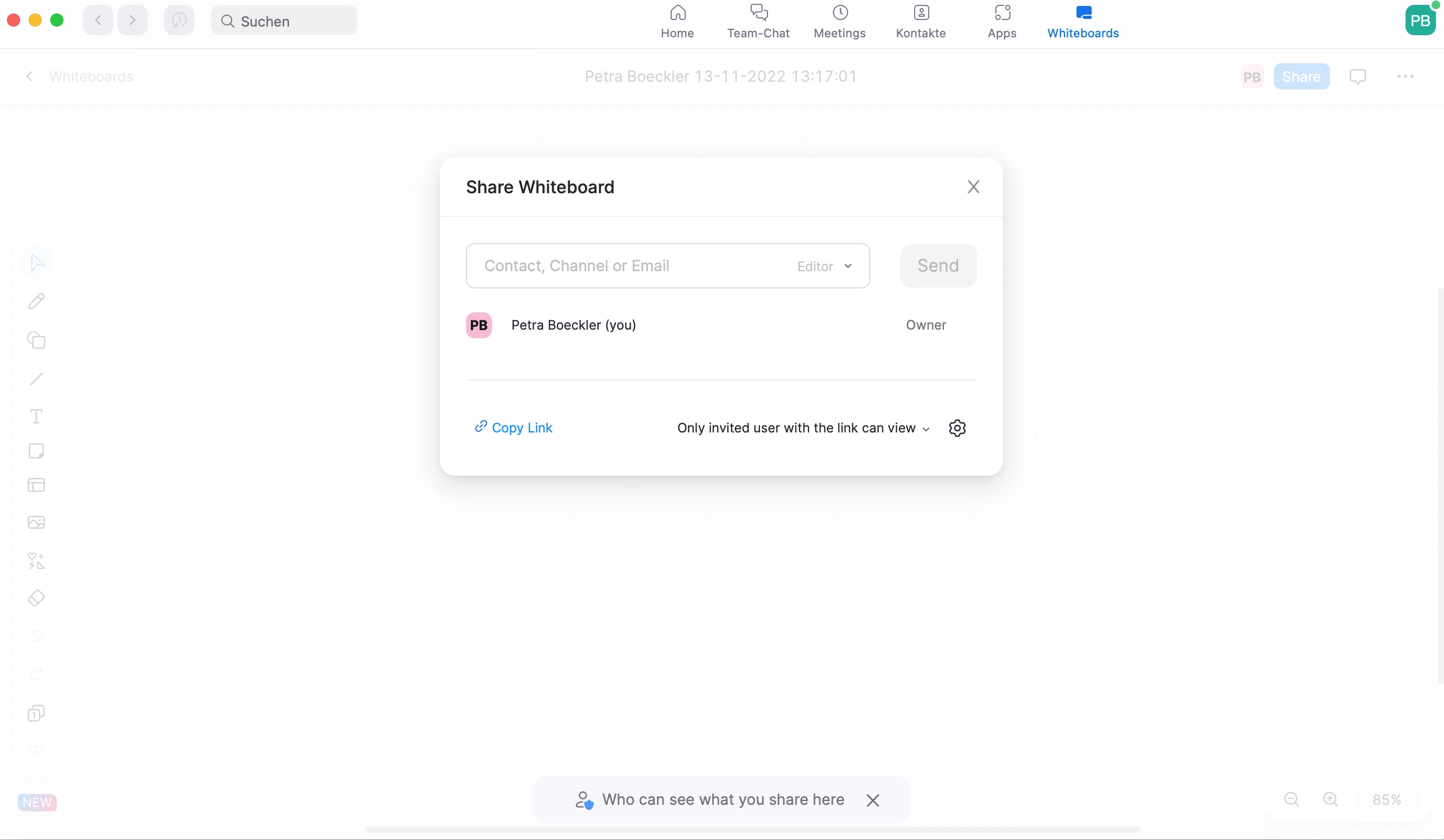The height and width of the screenshot is (840, 1444).
Task: Click the zoom in magnifier icon
Action: tap(1330, 799)
